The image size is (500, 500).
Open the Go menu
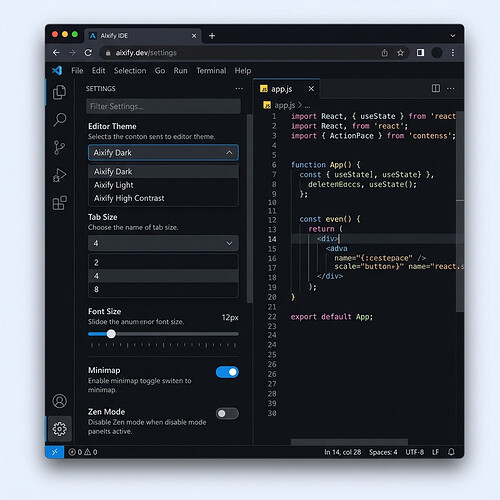(160, 71)
